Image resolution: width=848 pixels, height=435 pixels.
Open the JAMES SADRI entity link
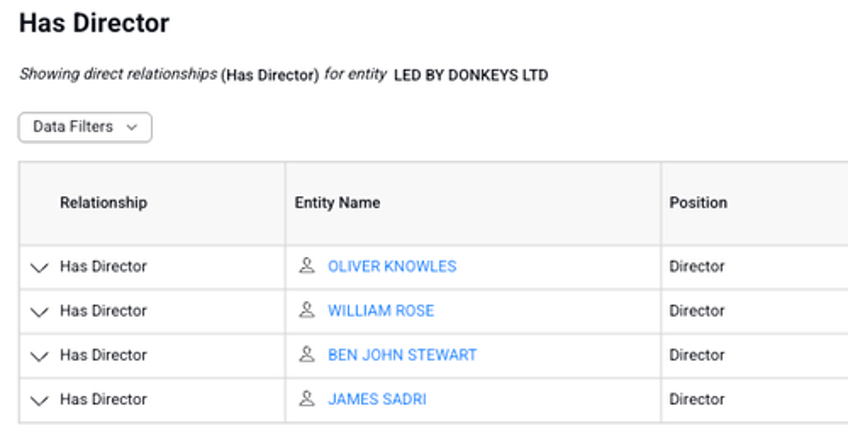377,399
